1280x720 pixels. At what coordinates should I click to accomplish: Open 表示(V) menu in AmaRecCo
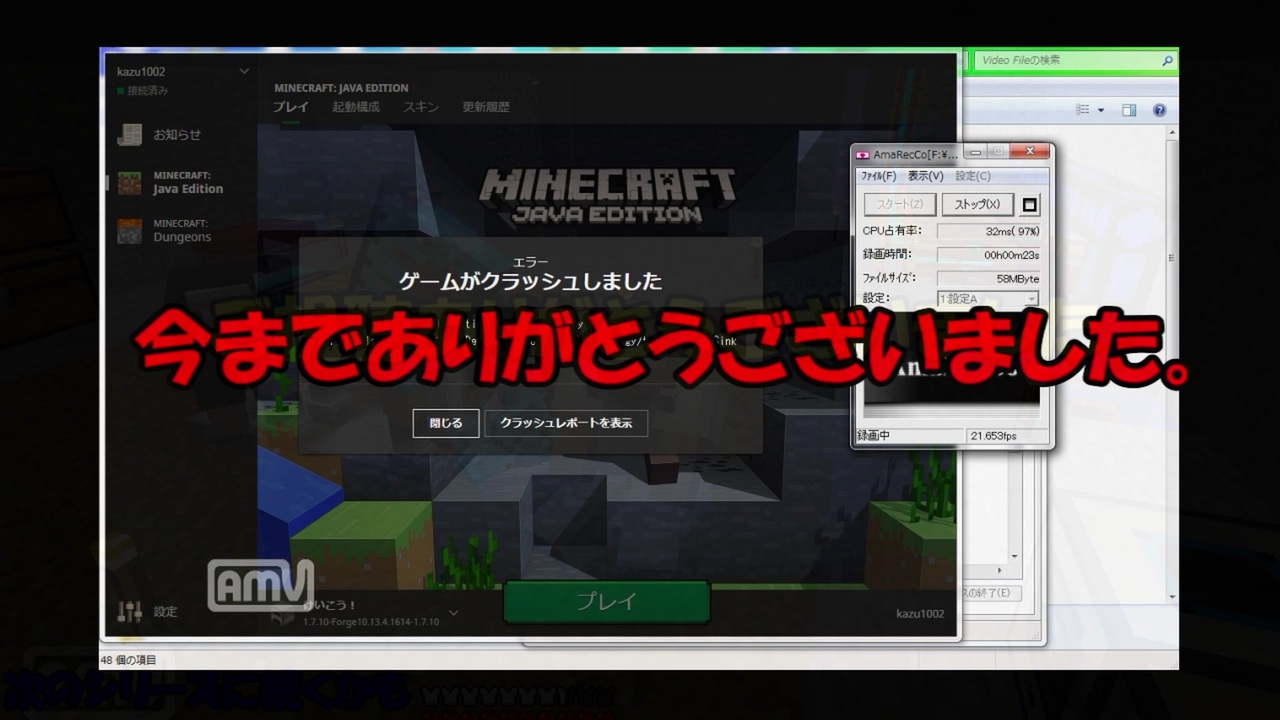[x=926, y=176]
